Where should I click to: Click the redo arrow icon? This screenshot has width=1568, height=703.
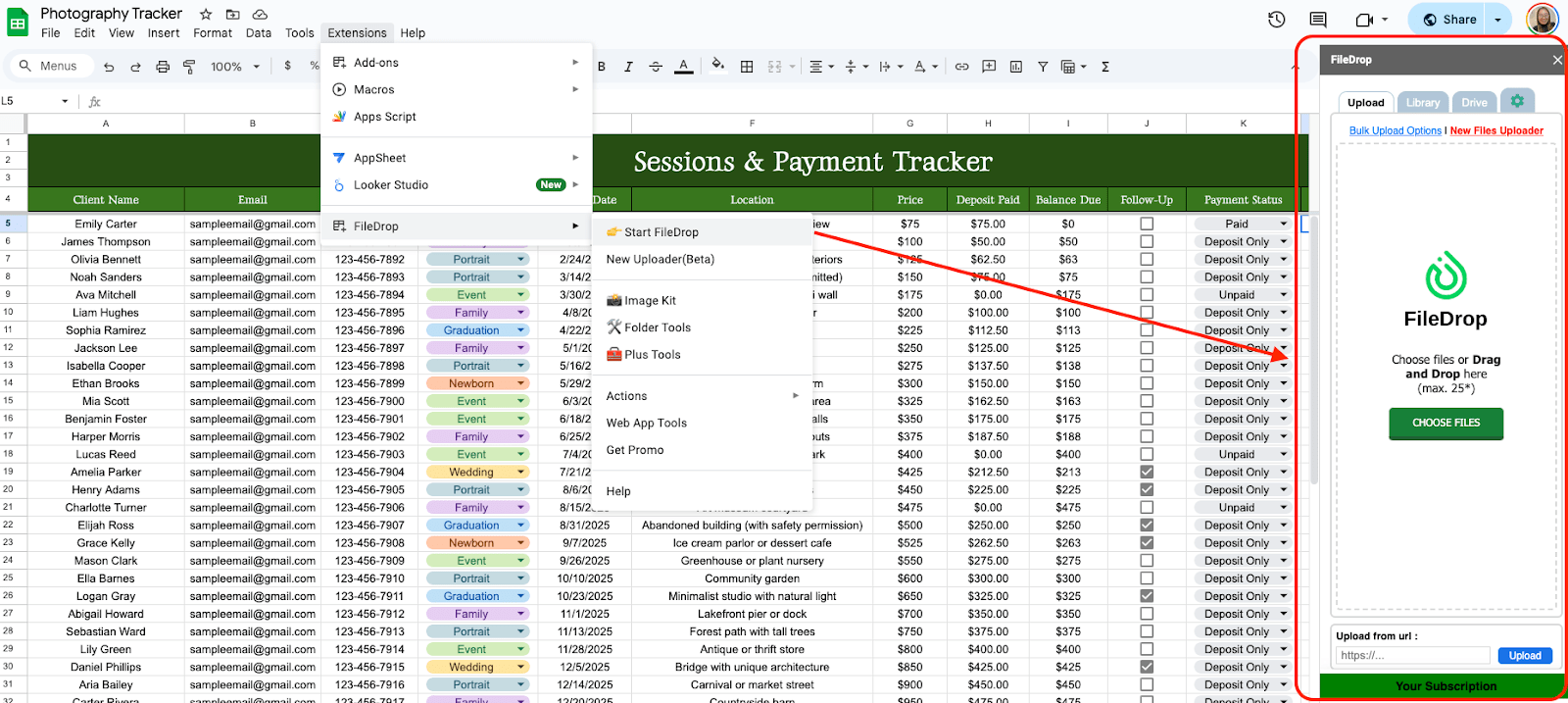(135, 67)
